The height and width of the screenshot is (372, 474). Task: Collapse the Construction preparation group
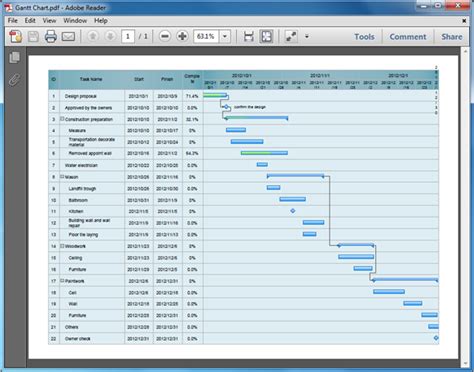point(62,119)
